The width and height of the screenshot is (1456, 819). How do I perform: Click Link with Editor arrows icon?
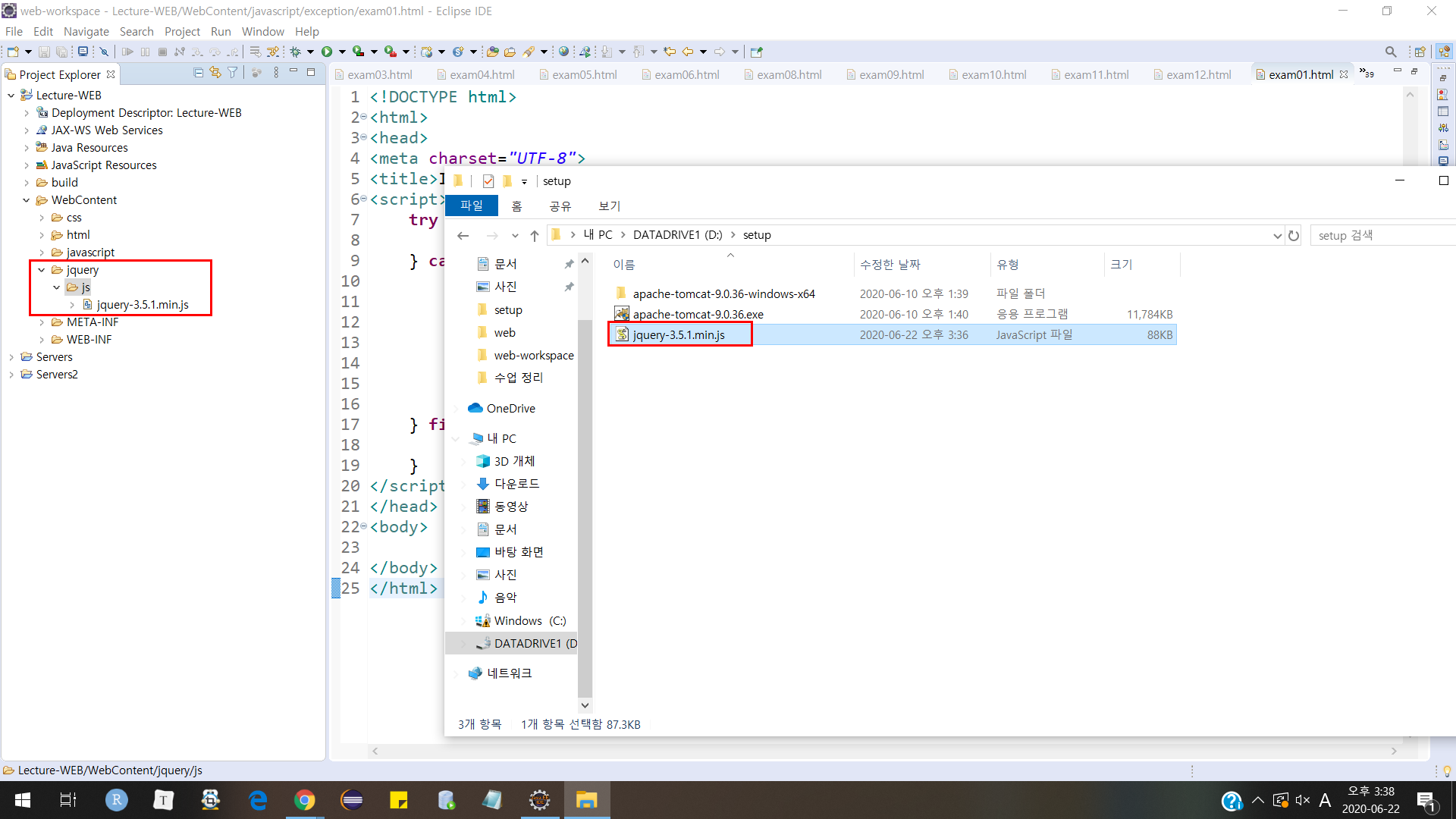point(215,73)
